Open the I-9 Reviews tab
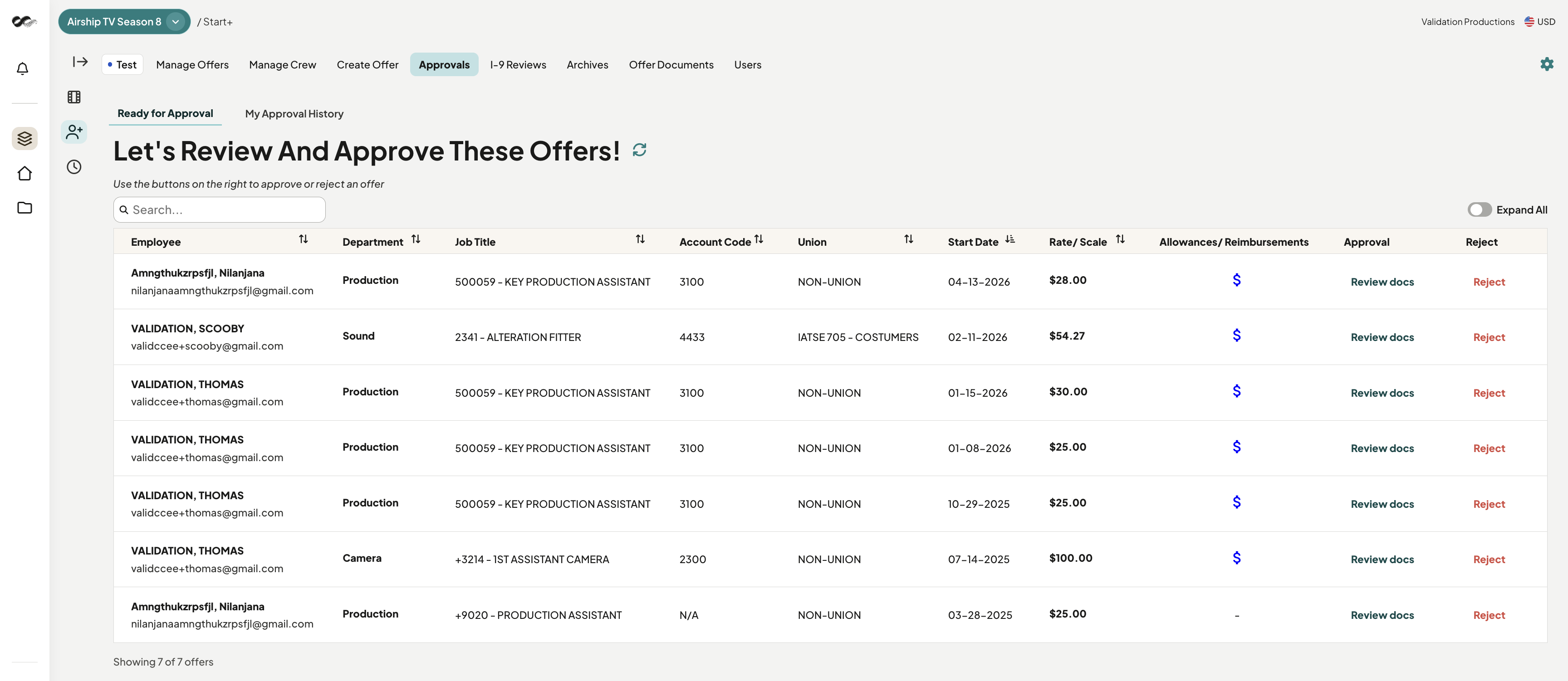The width and height of the screenshot is (1568, 681). (518, 64)
